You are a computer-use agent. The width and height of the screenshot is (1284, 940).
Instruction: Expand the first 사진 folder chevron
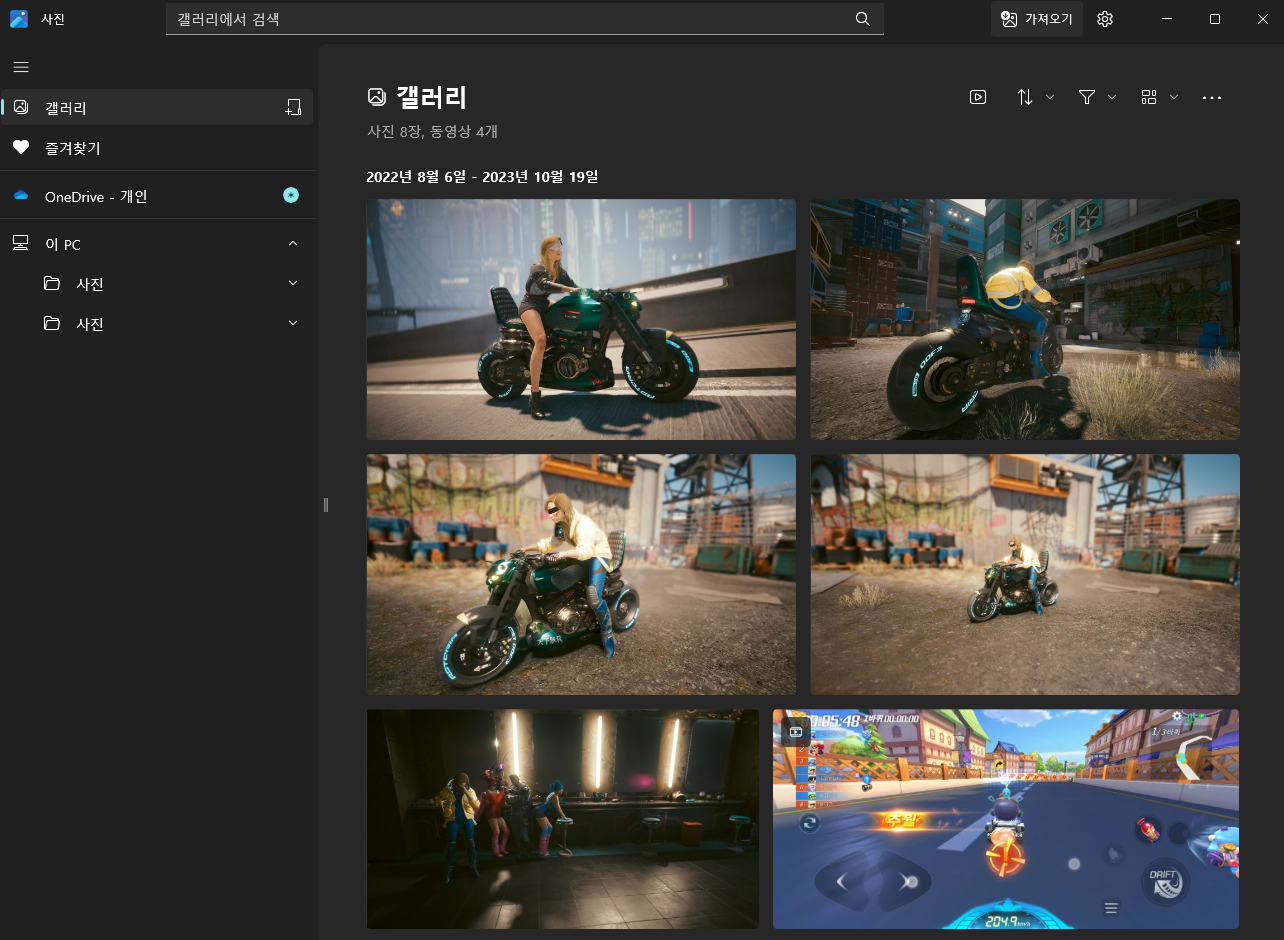click(293, 284)
